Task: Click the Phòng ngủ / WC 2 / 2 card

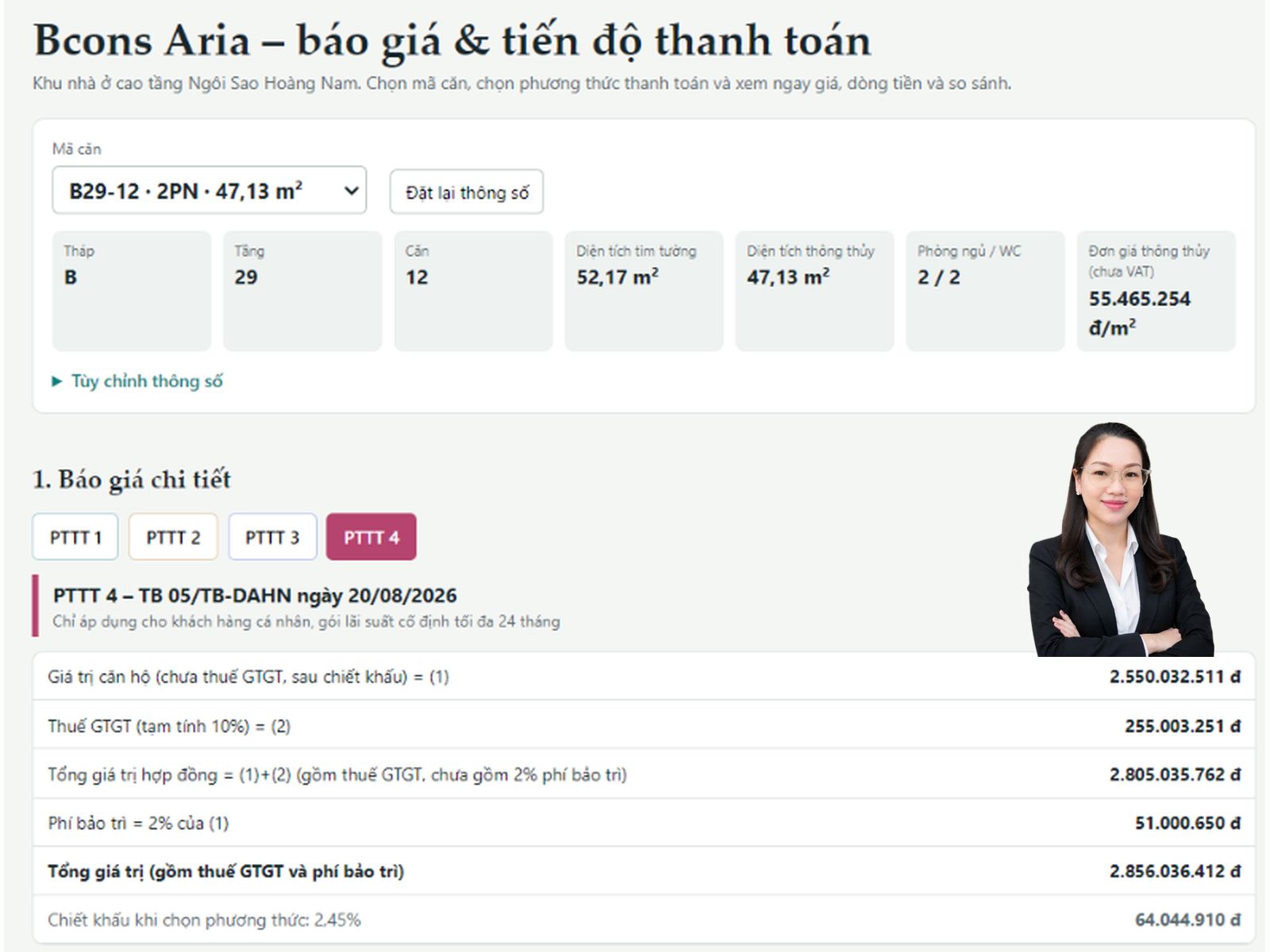Action: 985,291
